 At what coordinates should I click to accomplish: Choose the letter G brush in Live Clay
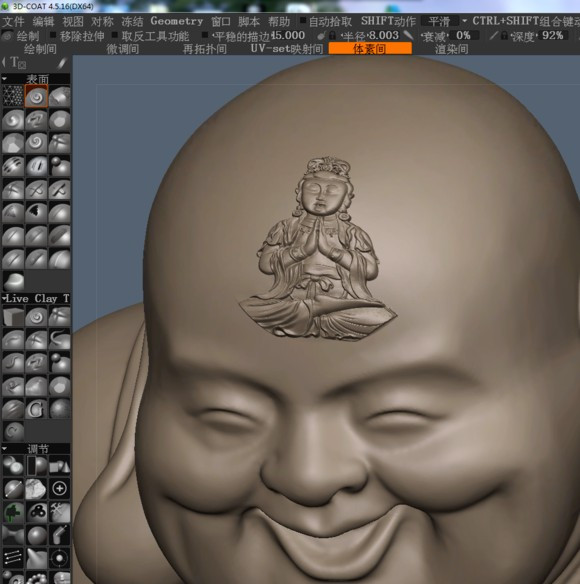tap(36, 409)
